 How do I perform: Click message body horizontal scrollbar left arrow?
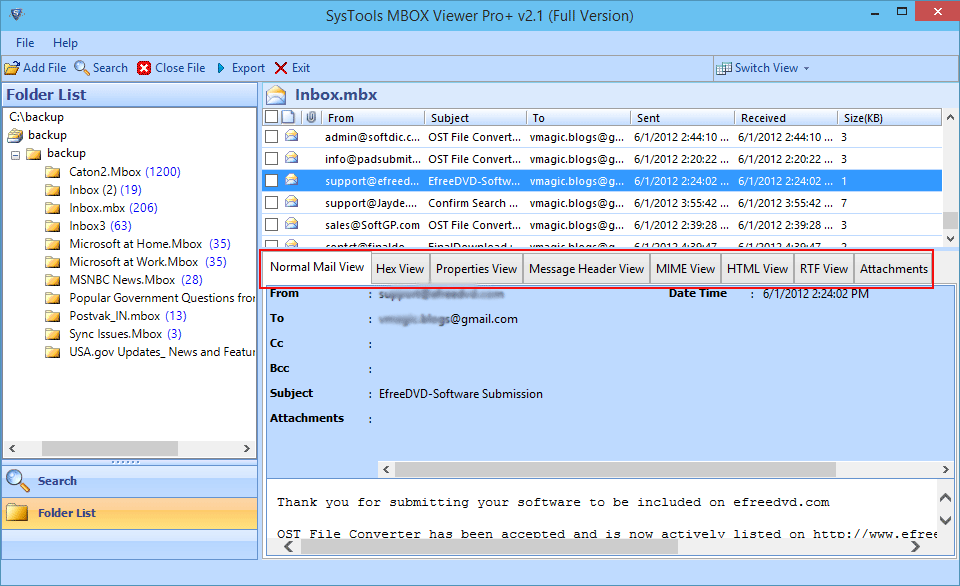click(x=289, y=547)
